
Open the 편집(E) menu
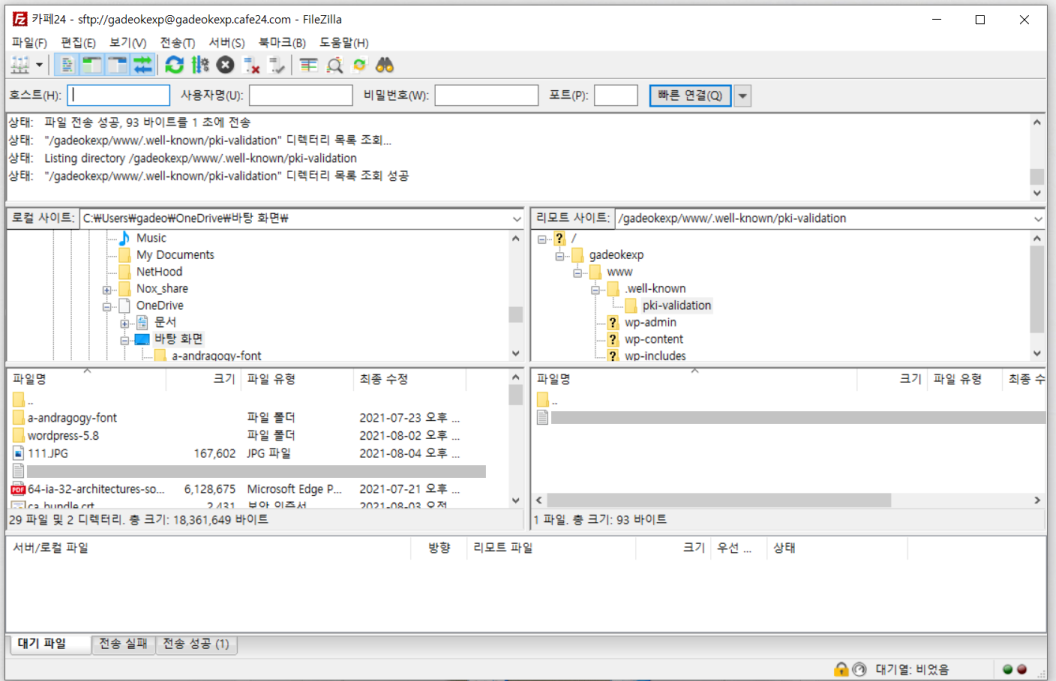tap(78, 42)
